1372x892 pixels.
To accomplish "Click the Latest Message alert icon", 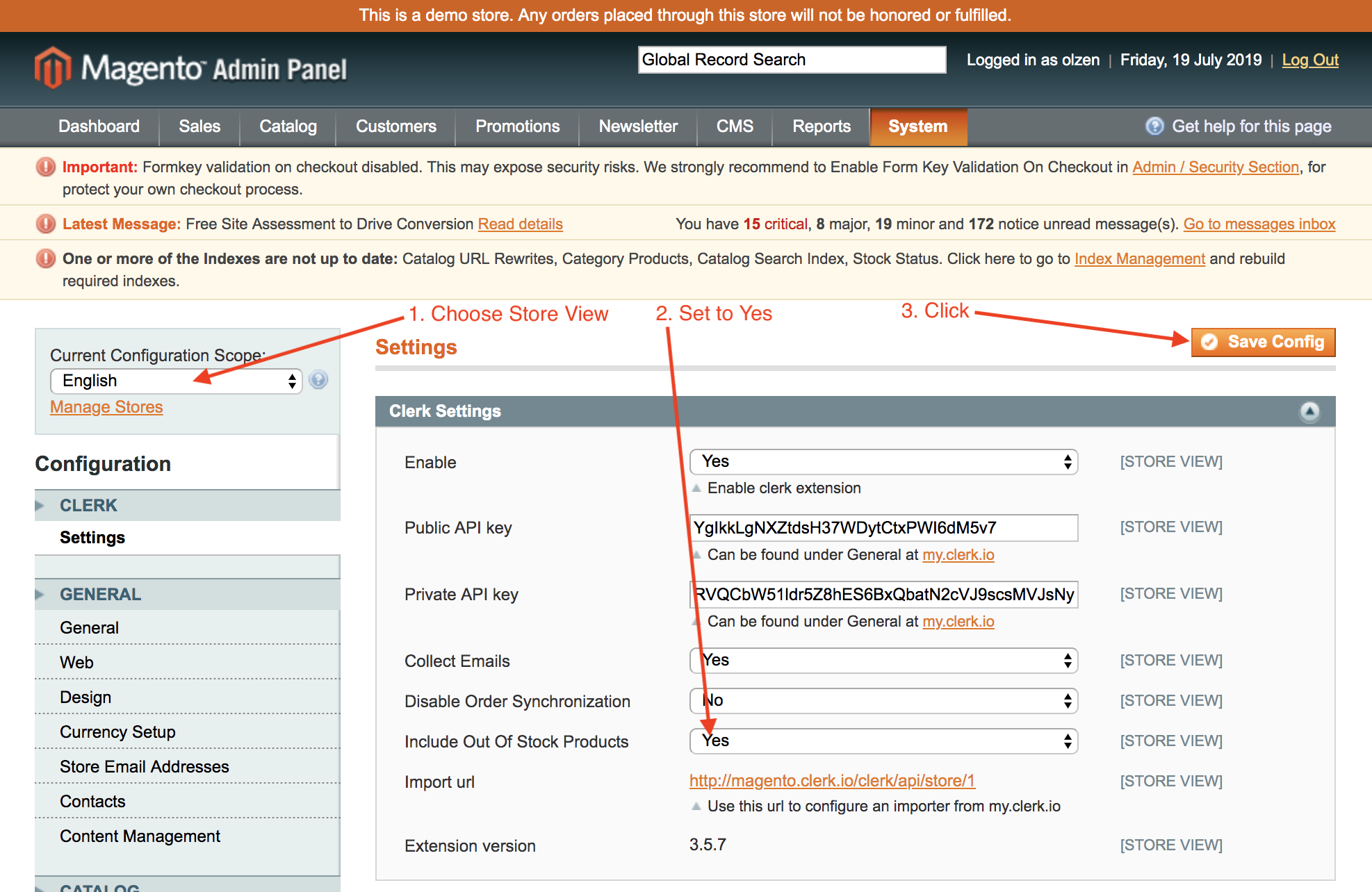I will point(45,224).
